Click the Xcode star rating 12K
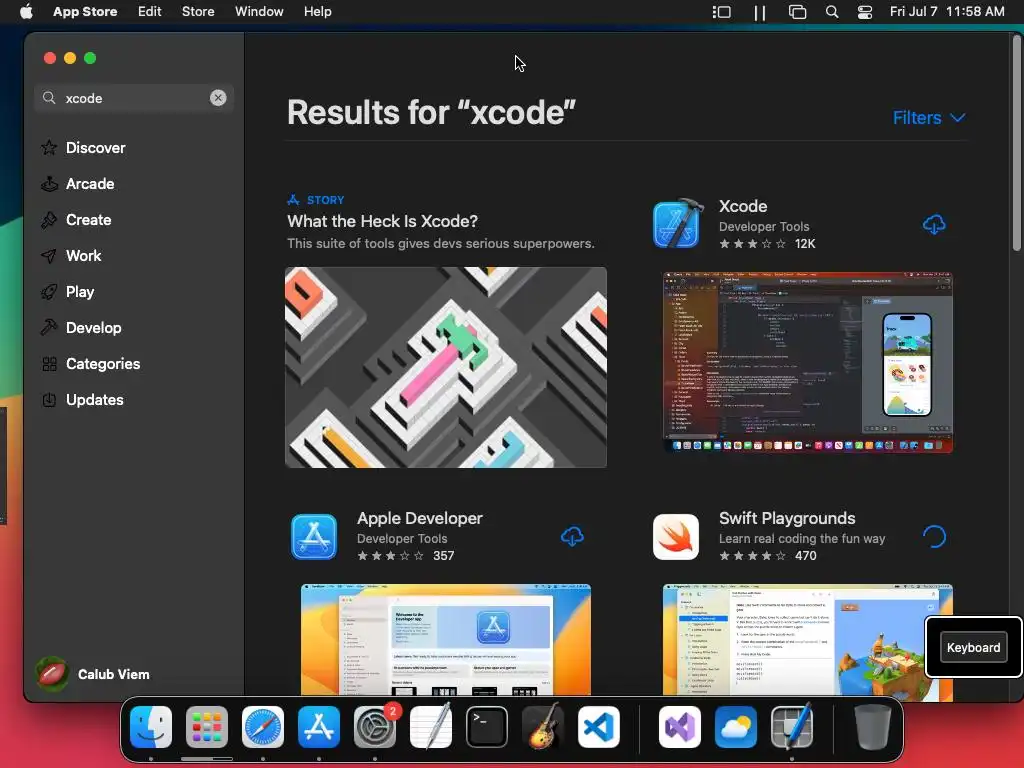This screenshot has width=1024, height=768. click(x=767, y=244)
